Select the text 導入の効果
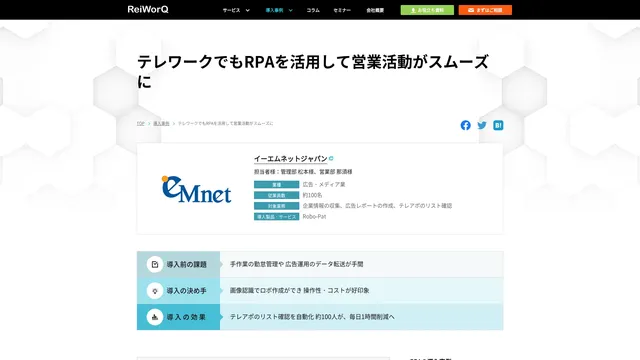The height and width of the screenshot is (360, 640). (186, 317)
